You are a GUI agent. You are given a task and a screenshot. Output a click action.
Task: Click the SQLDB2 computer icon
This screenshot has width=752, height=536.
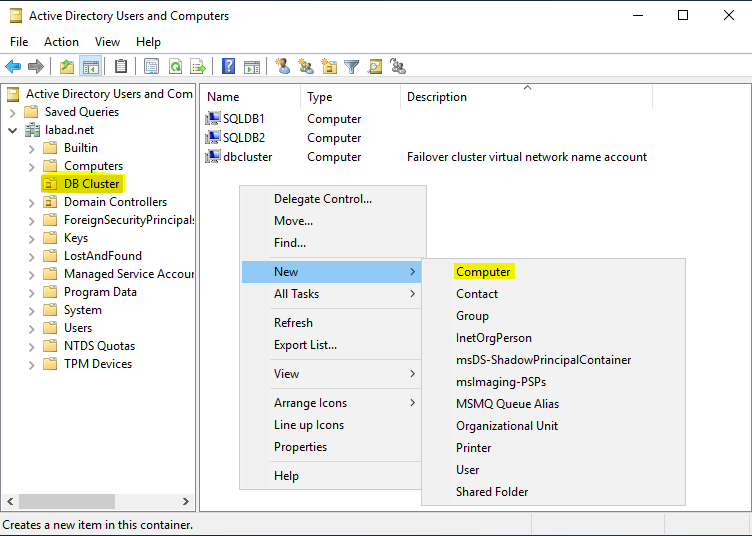(x=212, y=138)
